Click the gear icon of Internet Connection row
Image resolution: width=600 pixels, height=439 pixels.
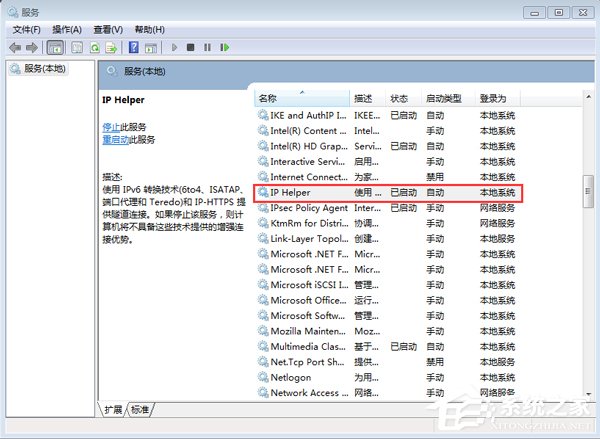[263, 177]
